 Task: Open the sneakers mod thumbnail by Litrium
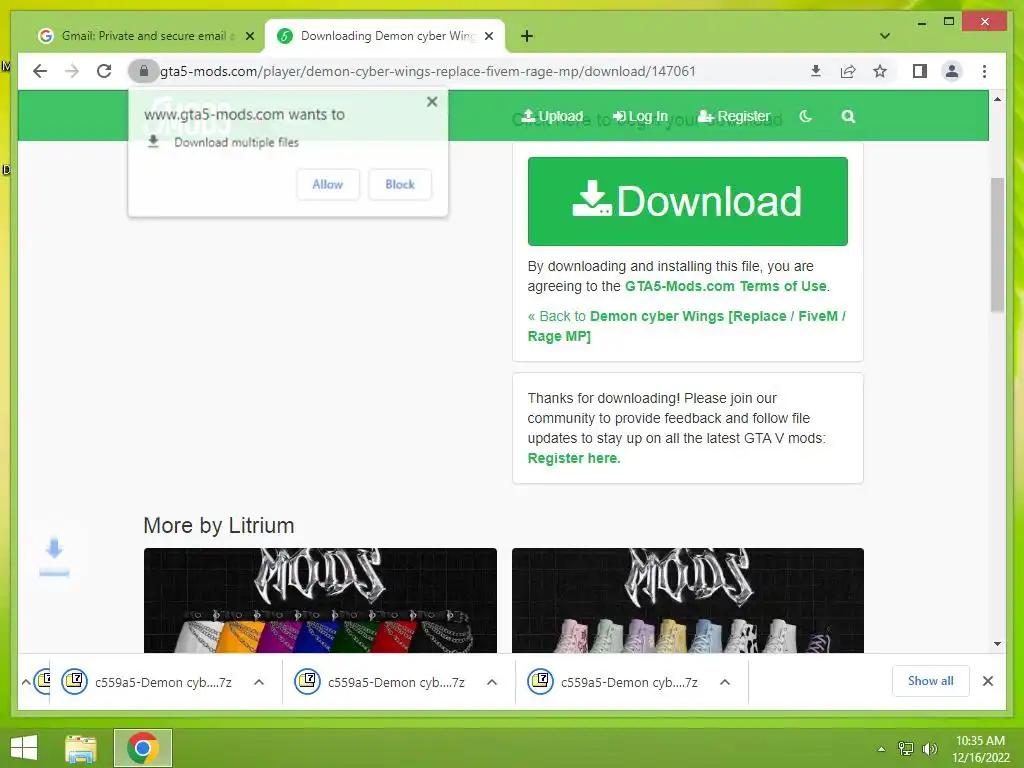tap(688, 600)
